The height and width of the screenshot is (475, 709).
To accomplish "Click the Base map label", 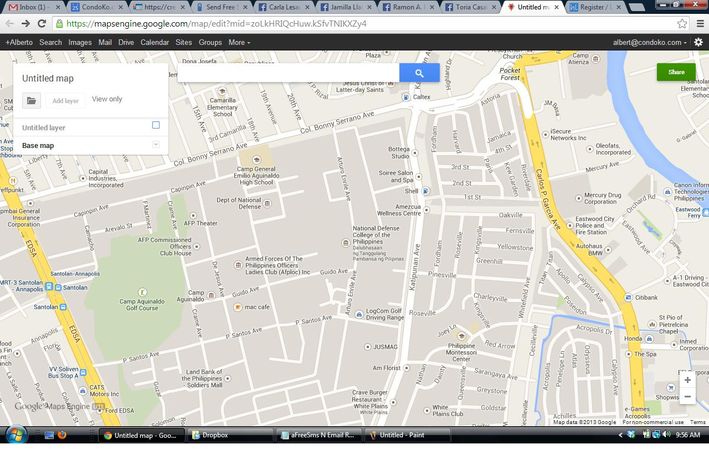I will tap(38, 146).
